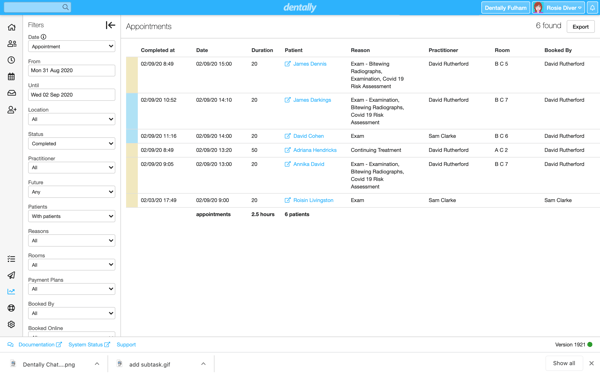Click the Booked By column header

(558, 50)
